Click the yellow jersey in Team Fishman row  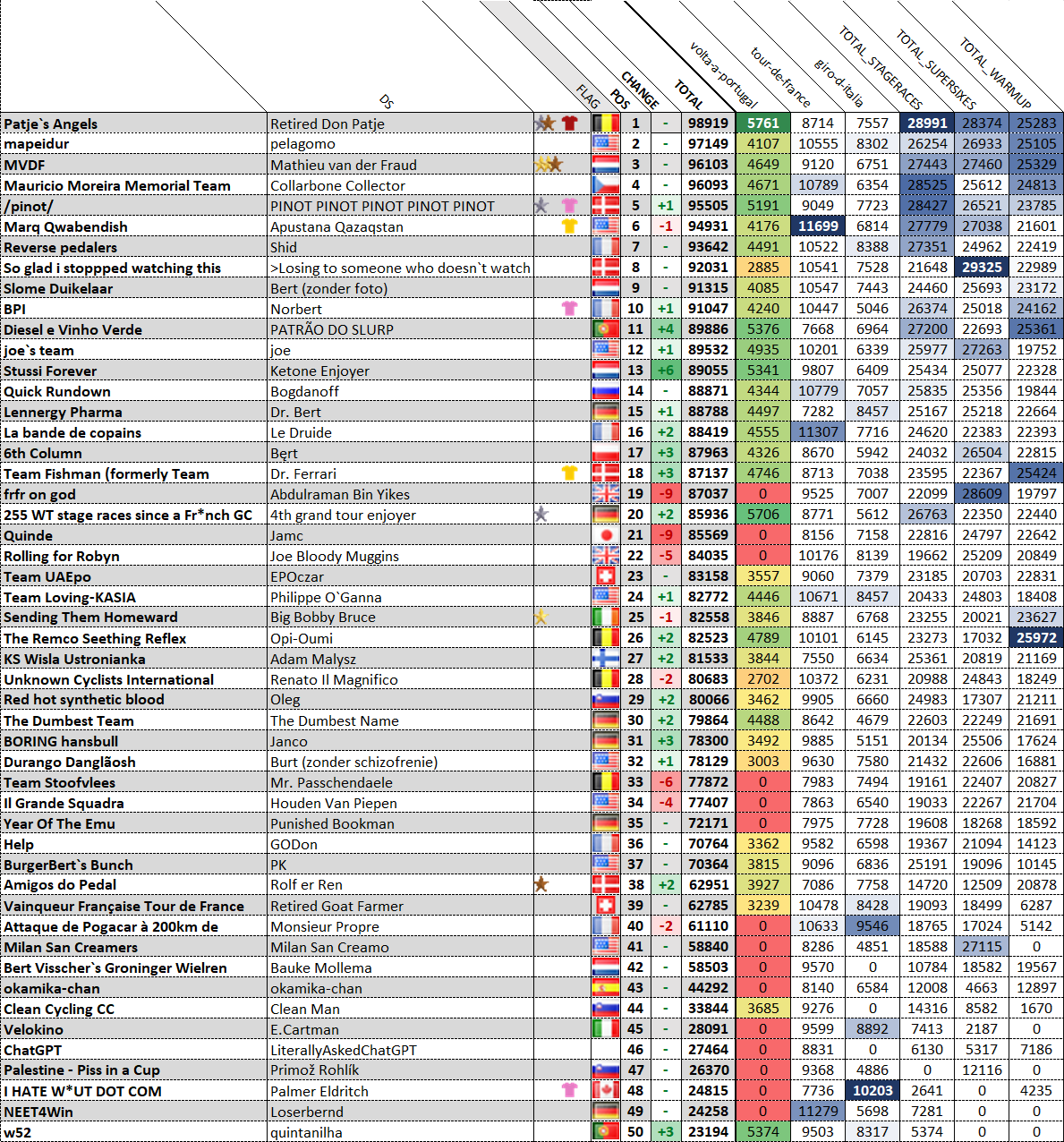569,473
